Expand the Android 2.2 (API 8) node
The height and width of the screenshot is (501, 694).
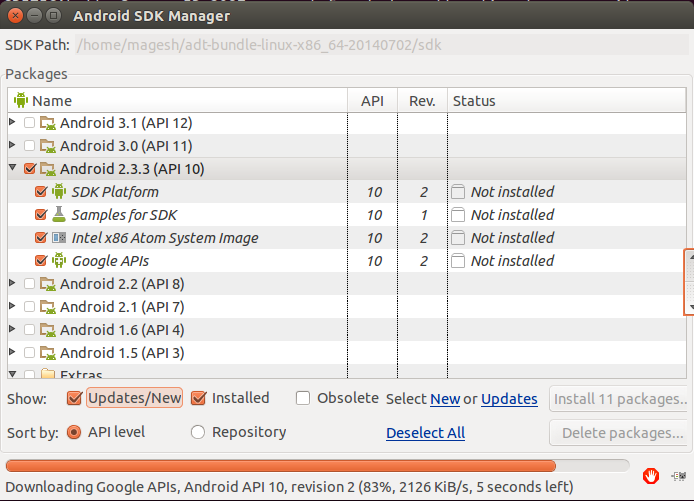pyautogui.click(x=12, y=283)
